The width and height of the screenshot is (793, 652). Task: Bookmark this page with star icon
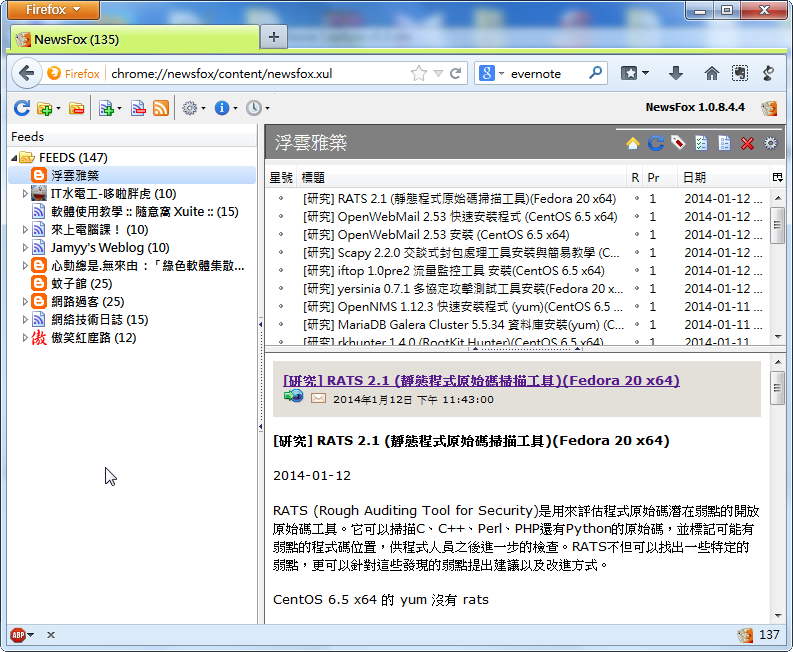418,73
